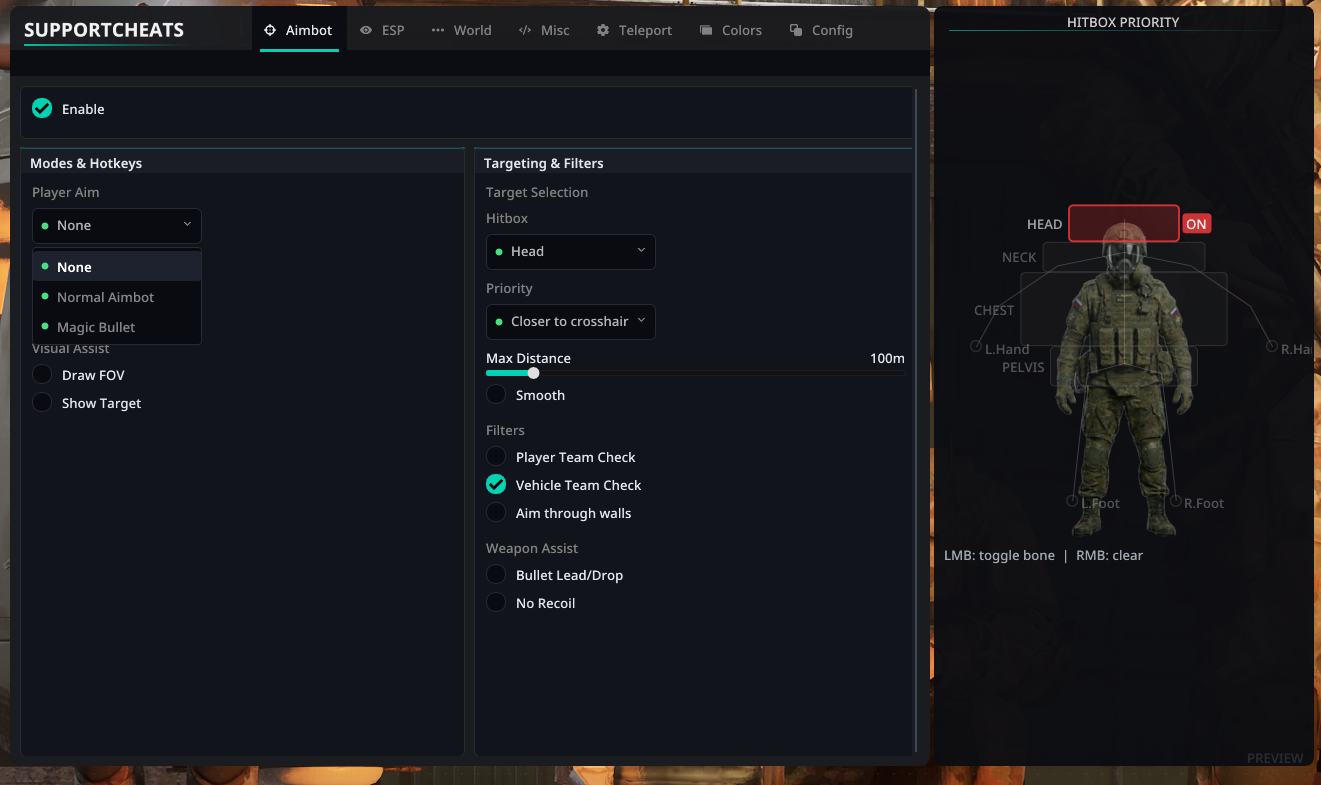Toggle the L.Foot bone node

(1073, 500)
